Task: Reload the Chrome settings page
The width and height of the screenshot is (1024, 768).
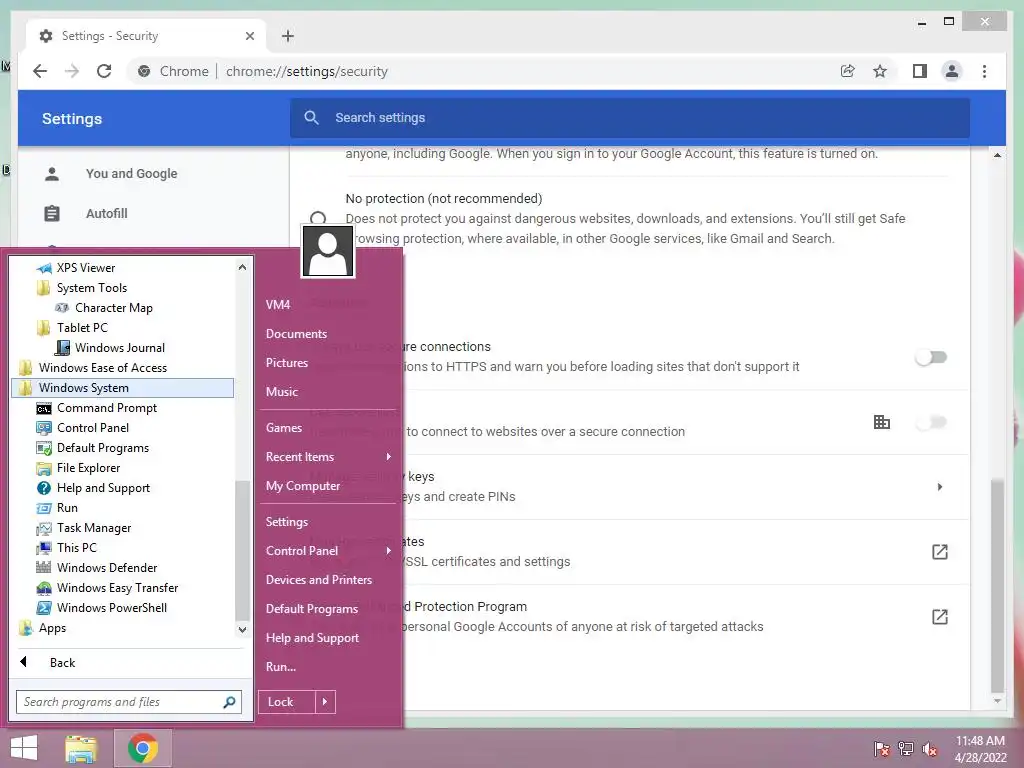Action: (104, 71)
